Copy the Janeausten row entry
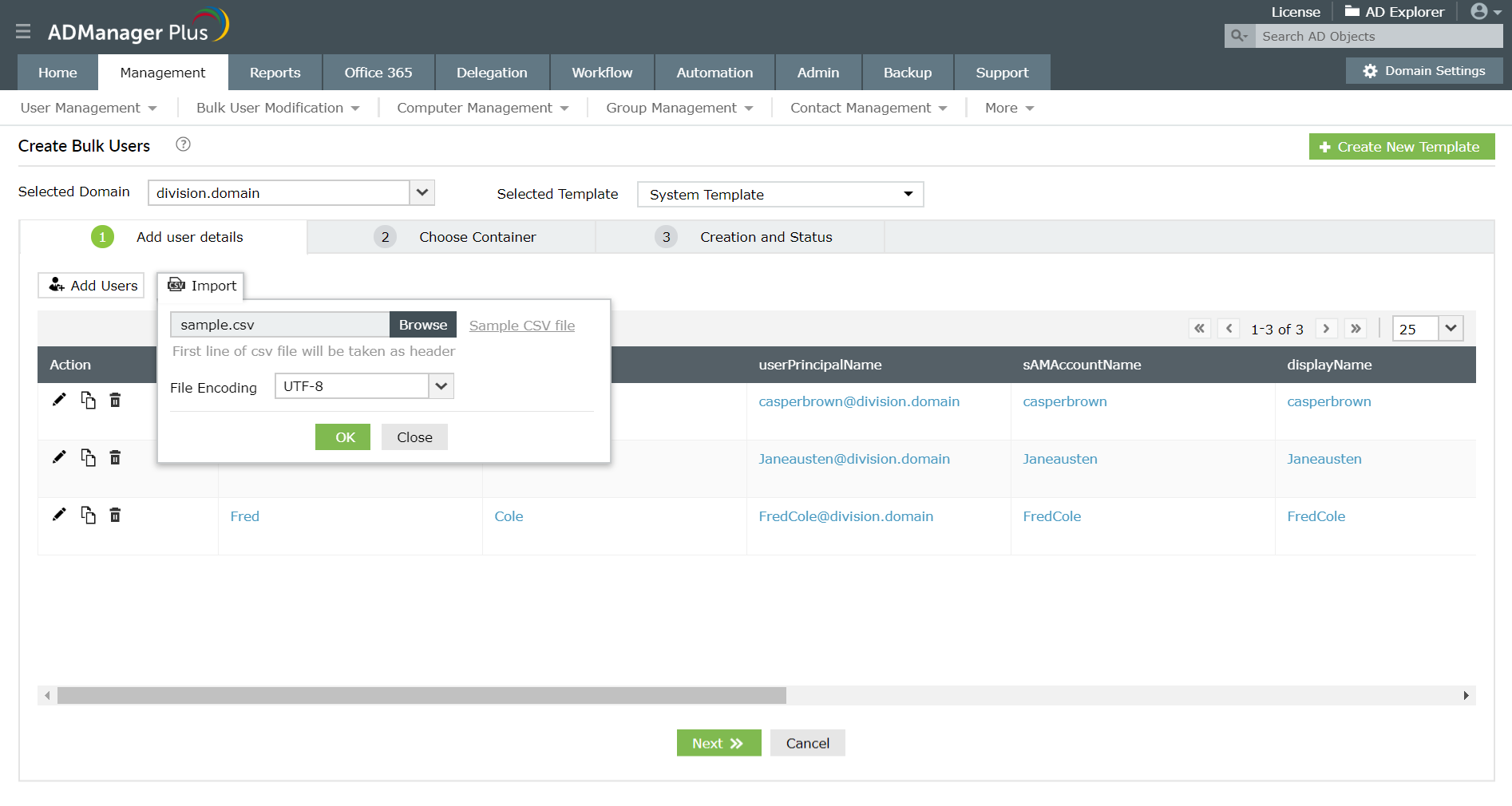 89,457
